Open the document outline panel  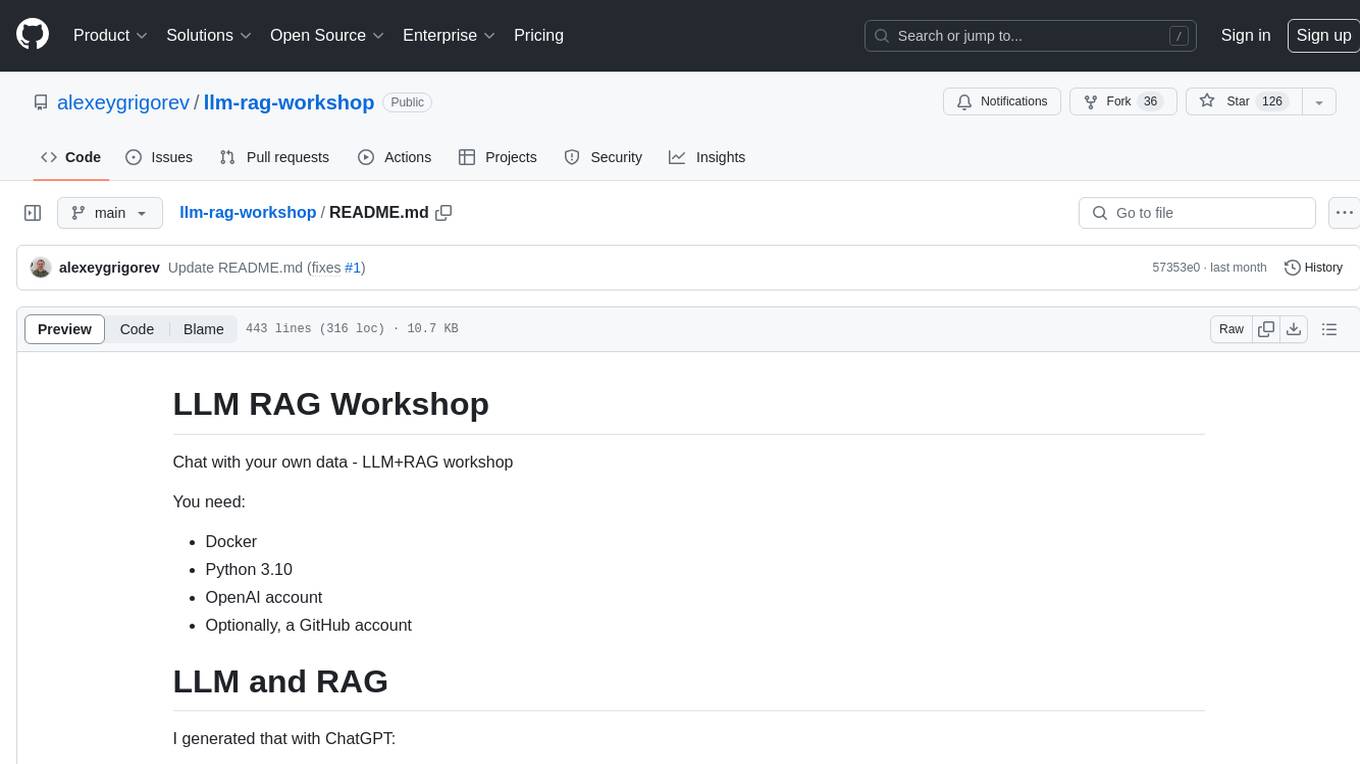(x=1329, y=329)
